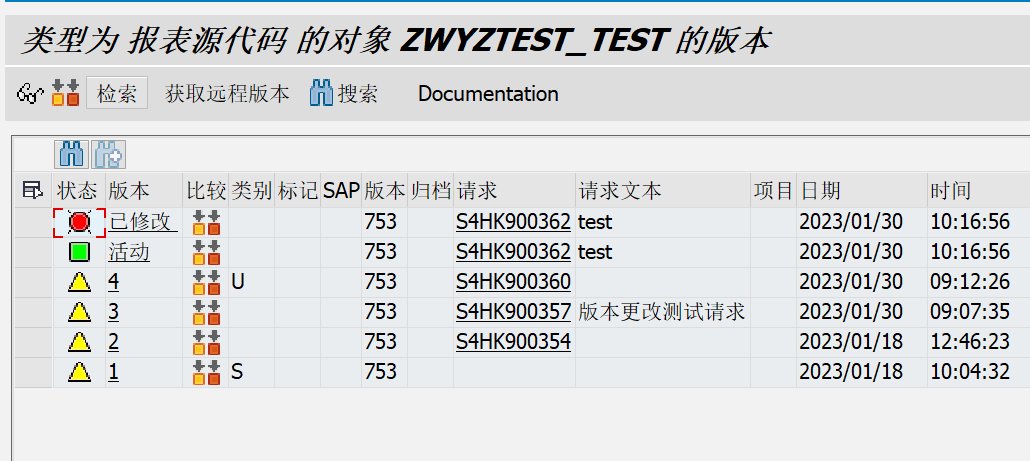The width and height of the screenshot is (1030, 461).
Task: Click the select-all icon in table header corner
Action: [32, 191]
